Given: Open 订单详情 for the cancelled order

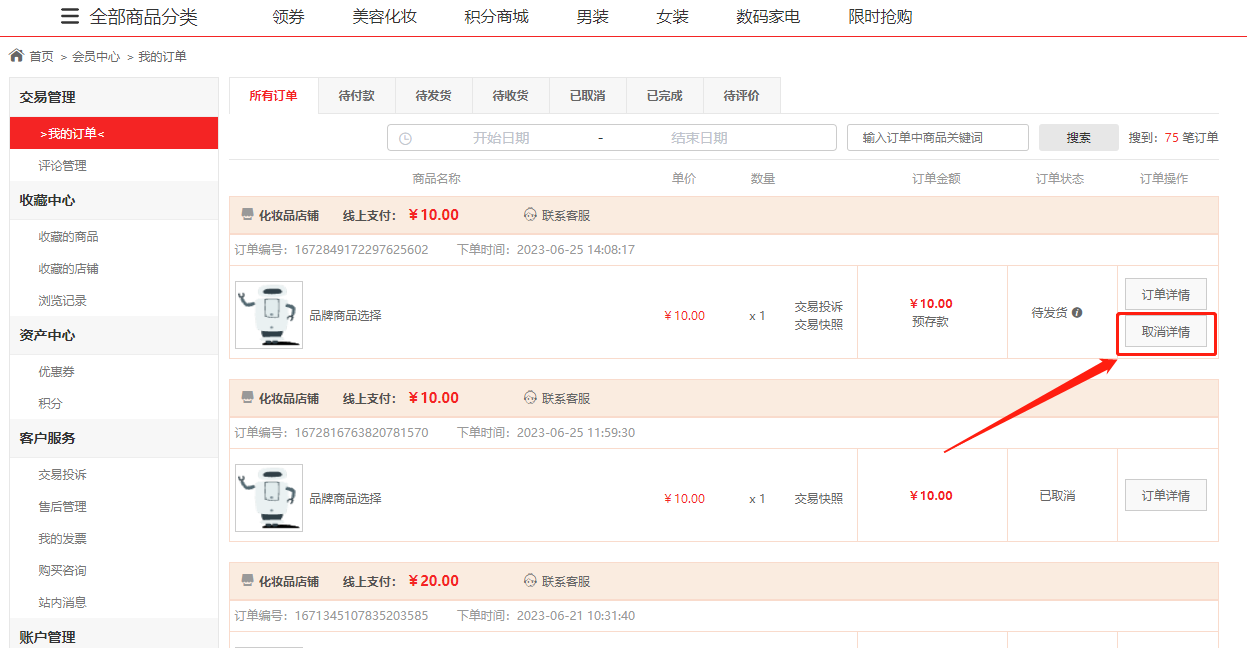Looking at the screenshot, I should (1166, 495).
